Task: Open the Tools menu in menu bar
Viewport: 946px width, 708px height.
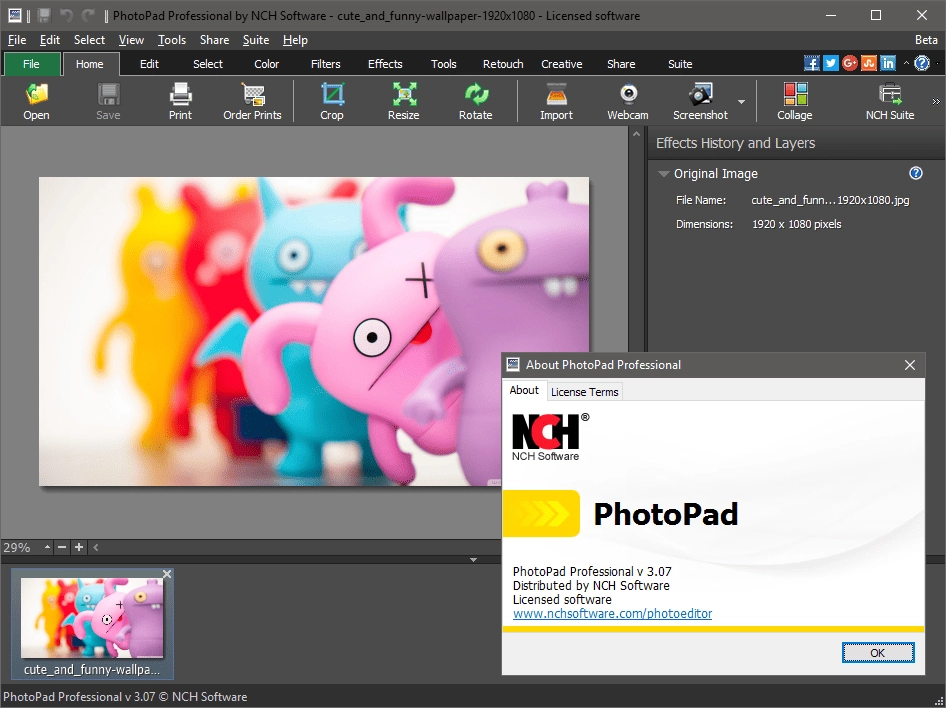Action: pyautogui.click(x=172, y=40)
